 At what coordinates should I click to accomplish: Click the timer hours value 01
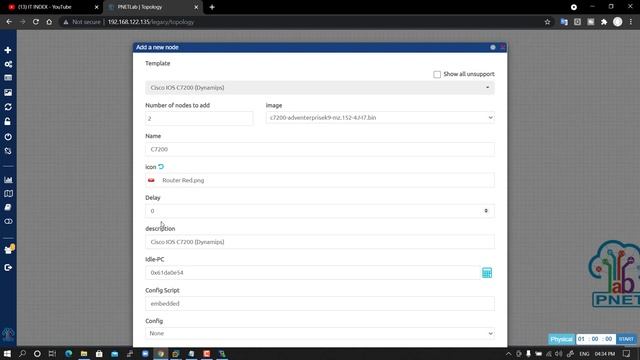coord(581,339)
